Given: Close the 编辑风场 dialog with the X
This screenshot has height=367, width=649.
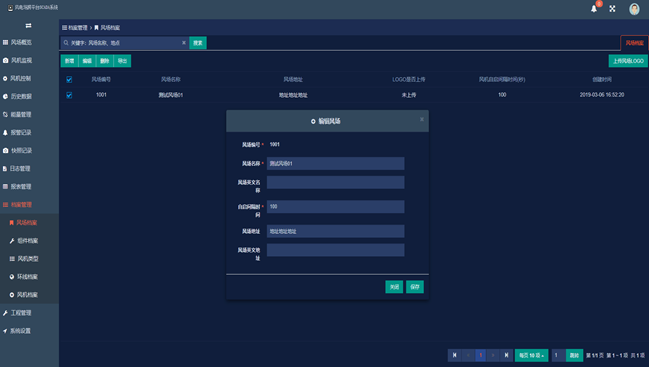Looking at the screenshot, I should tap(422, 119).
